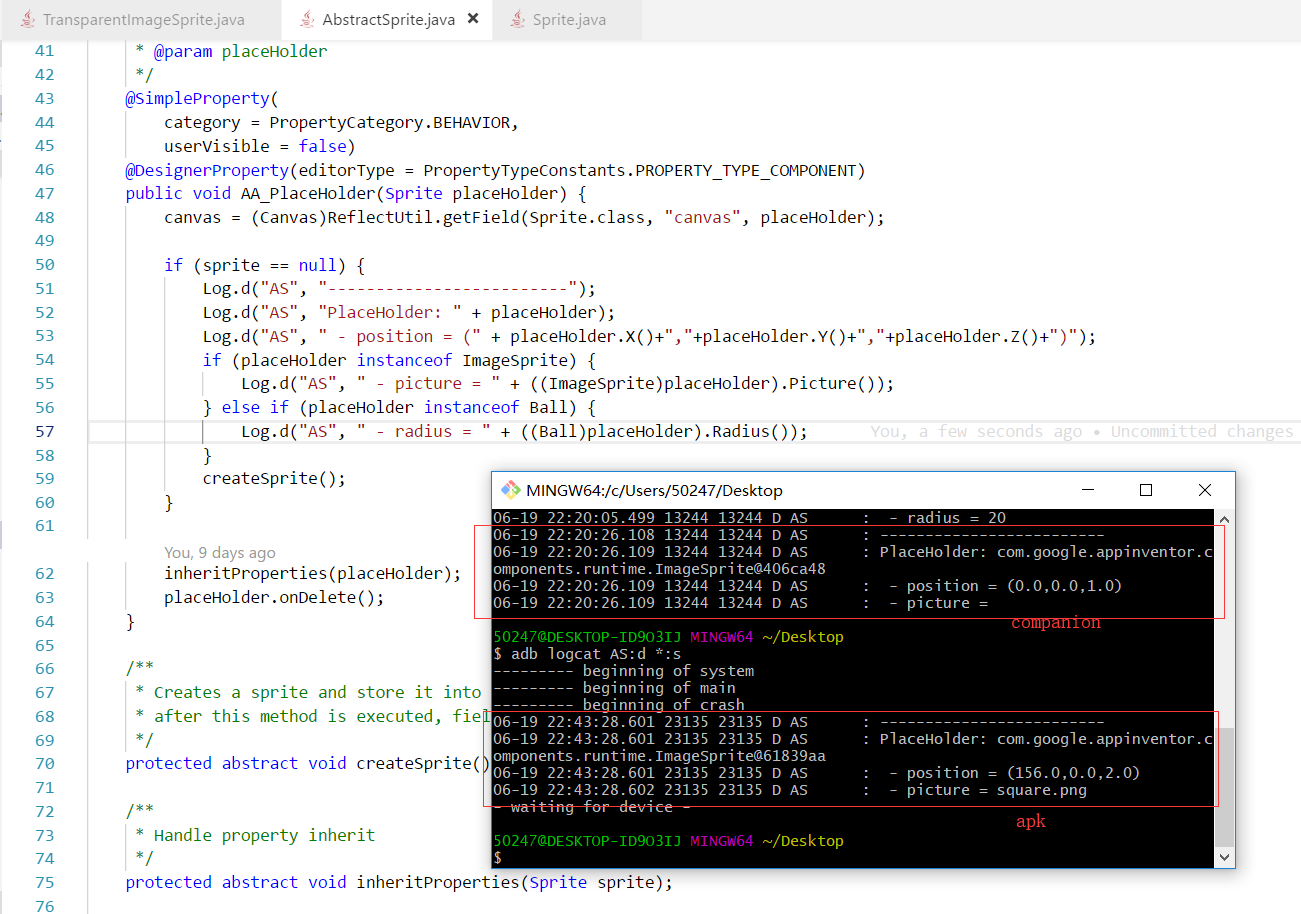Click the terminal scrollbar up arrow
Viewport: 1301px width, 914px height.
point(1224,517)
